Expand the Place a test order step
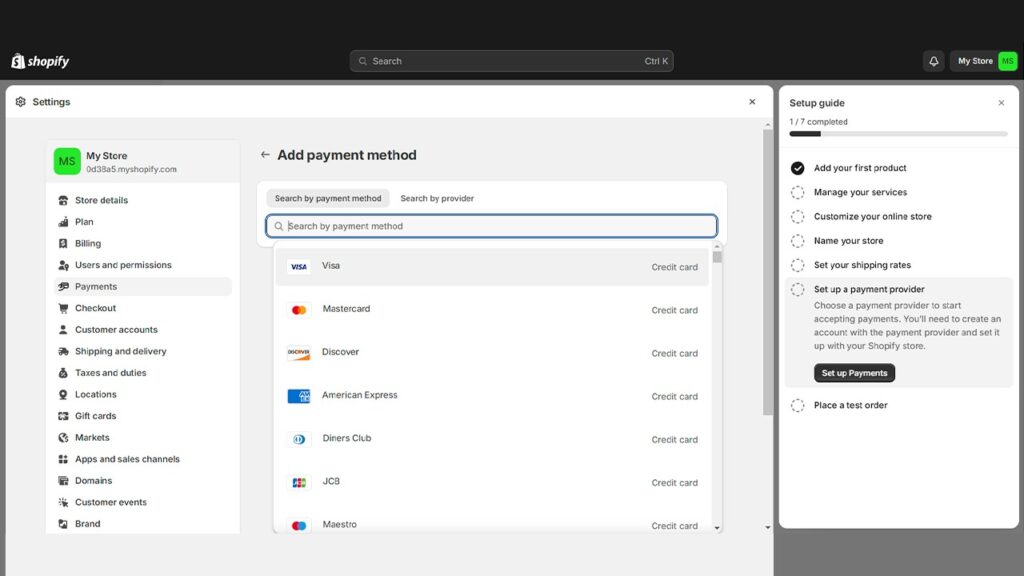The width and height of the screenshot is (1024, 576). [850, 405]
